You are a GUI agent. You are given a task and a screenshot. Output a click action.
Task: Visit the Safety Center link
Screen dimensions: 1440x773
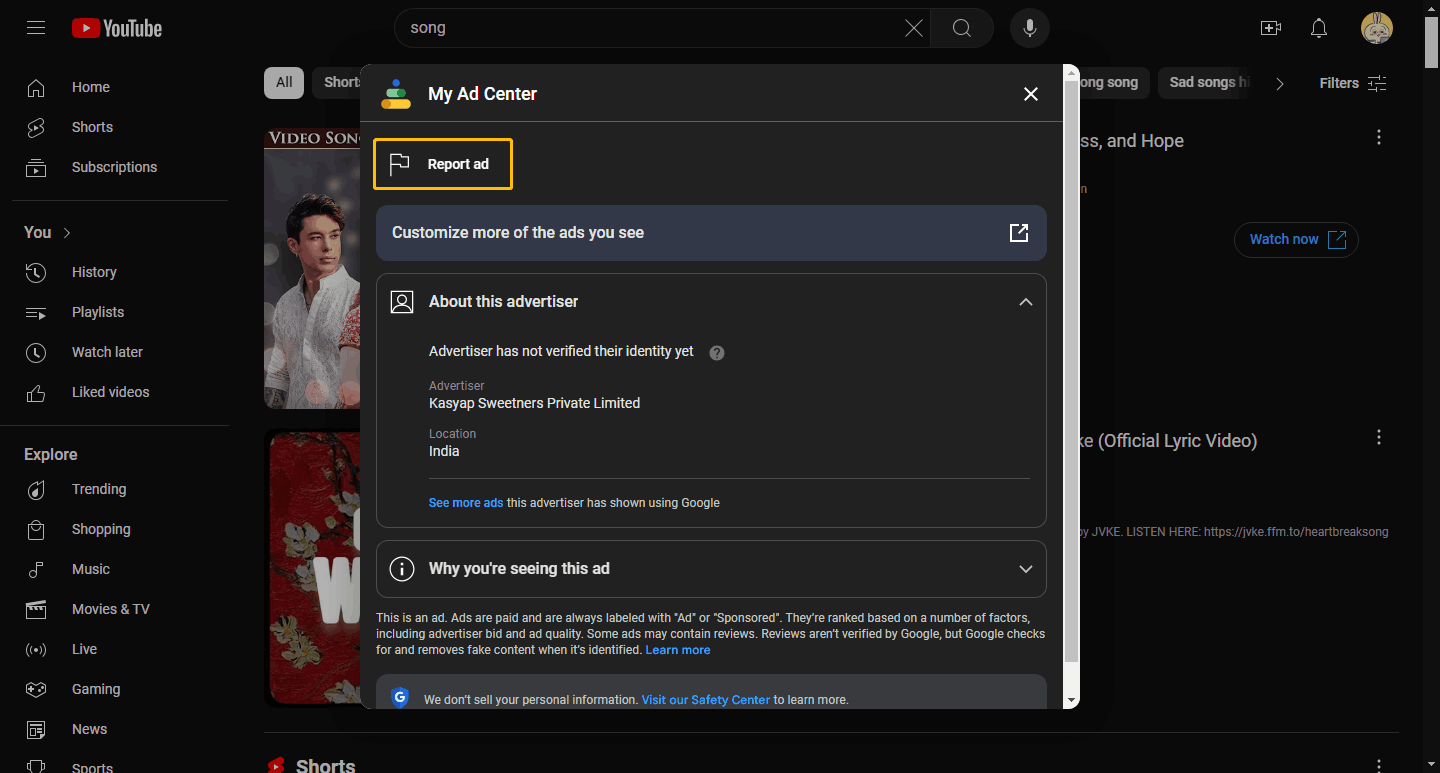[706, 700]
